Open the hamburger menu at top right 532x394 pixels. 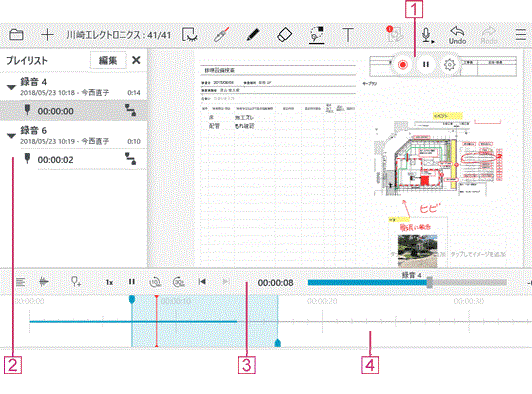pos(521,35)
